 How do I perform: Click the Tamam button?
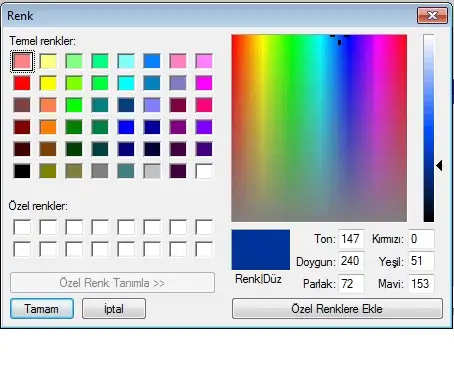pyautogui.click(x=42, y=309)
